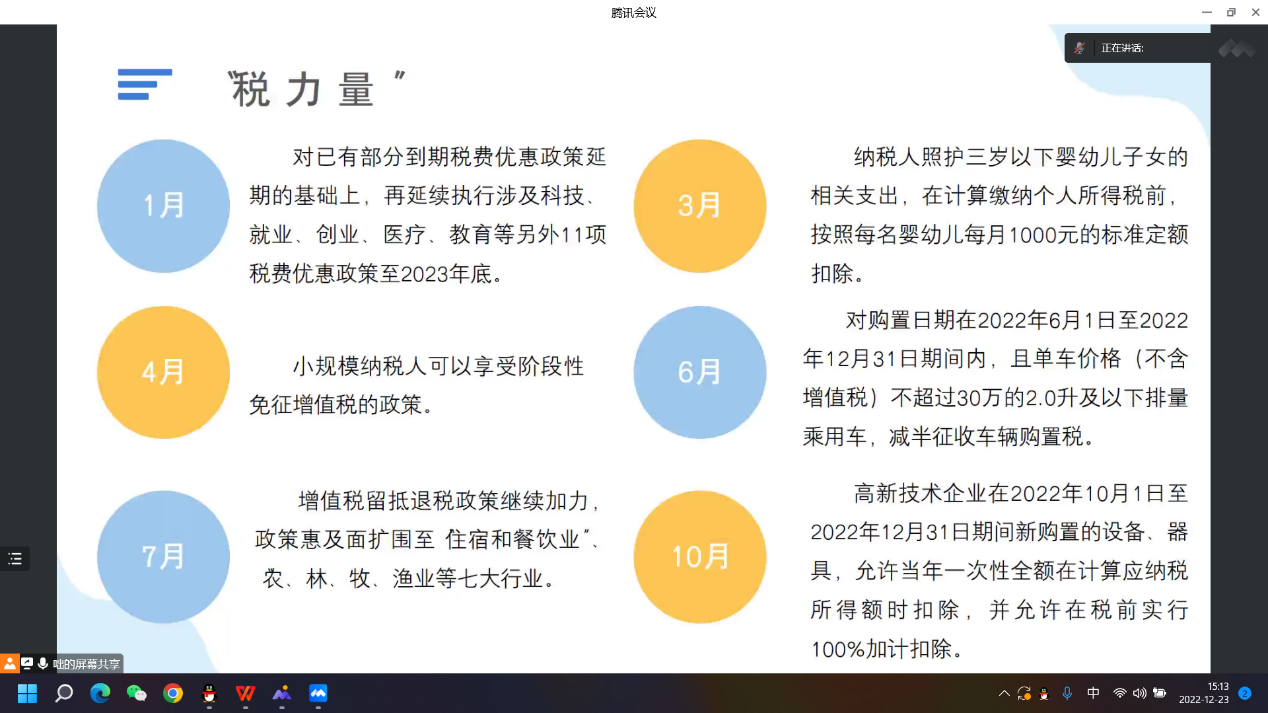The height and width of the screenshot is (713, 1268).
Task: Click the muted microphone icon in speaker bar
Action: point(1080,48)
